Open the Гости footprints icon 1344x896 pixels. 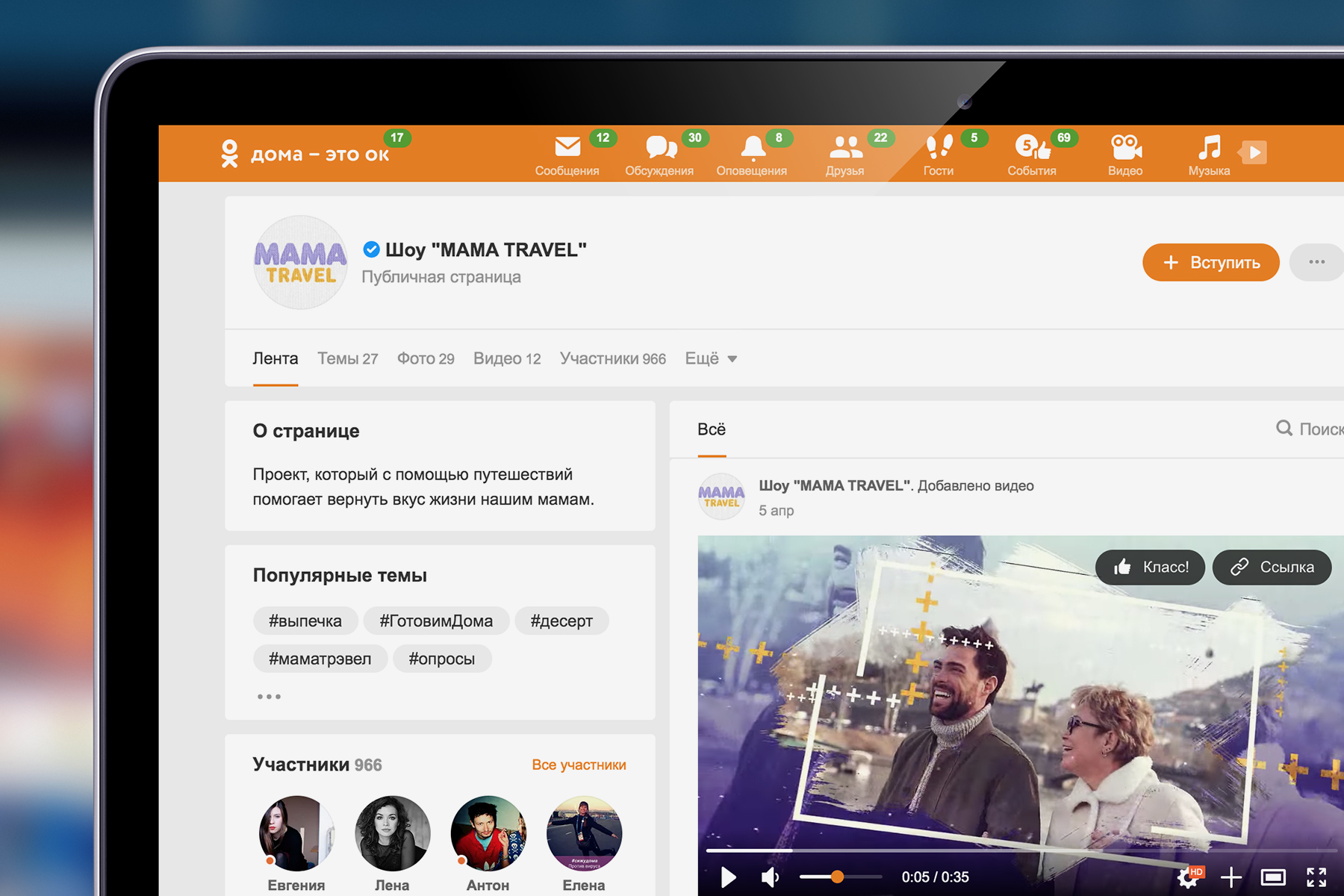(x=939, y=146)
